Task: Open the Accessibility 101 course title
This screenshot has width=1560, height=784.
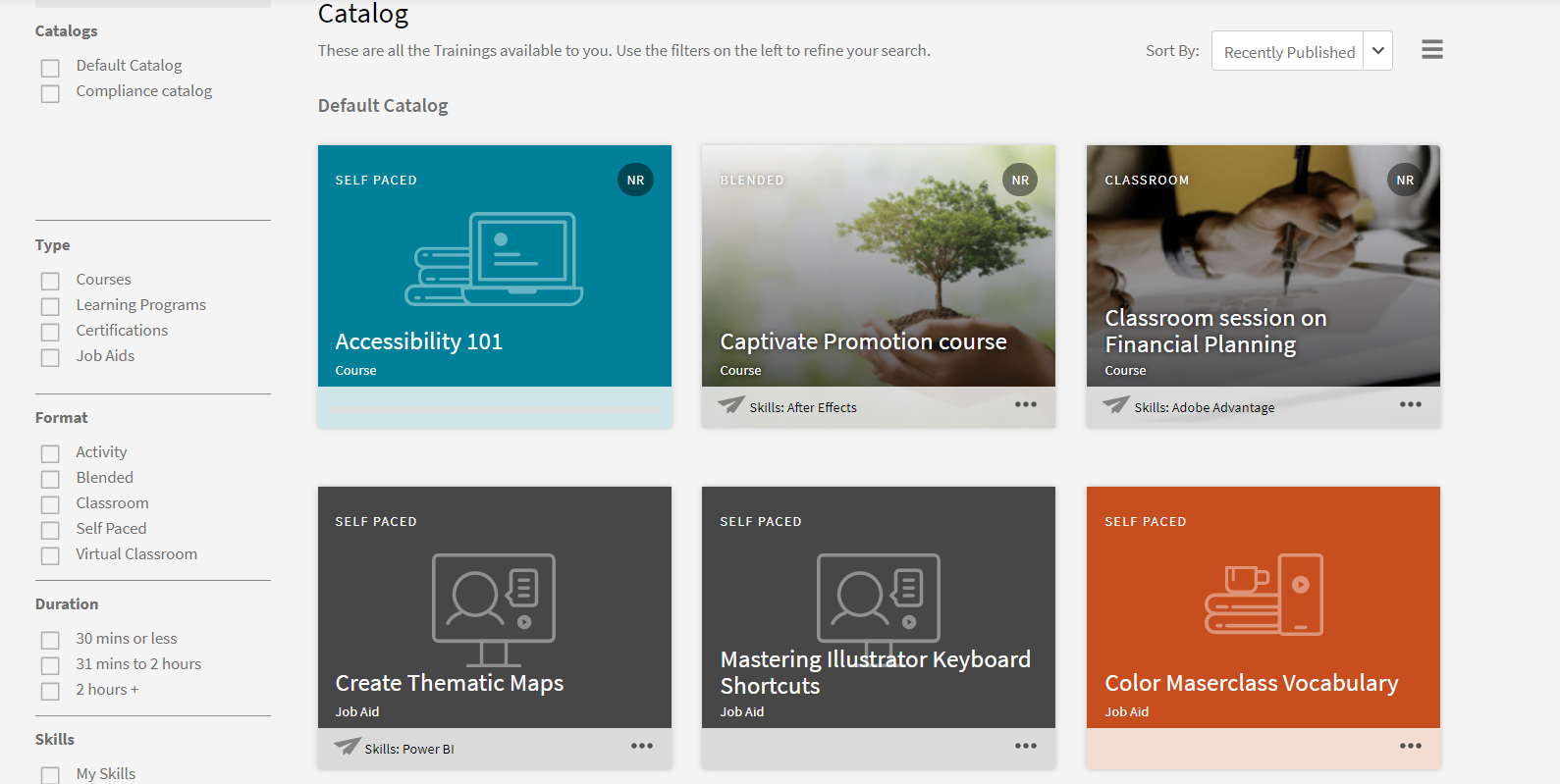Action: (419, 341)
